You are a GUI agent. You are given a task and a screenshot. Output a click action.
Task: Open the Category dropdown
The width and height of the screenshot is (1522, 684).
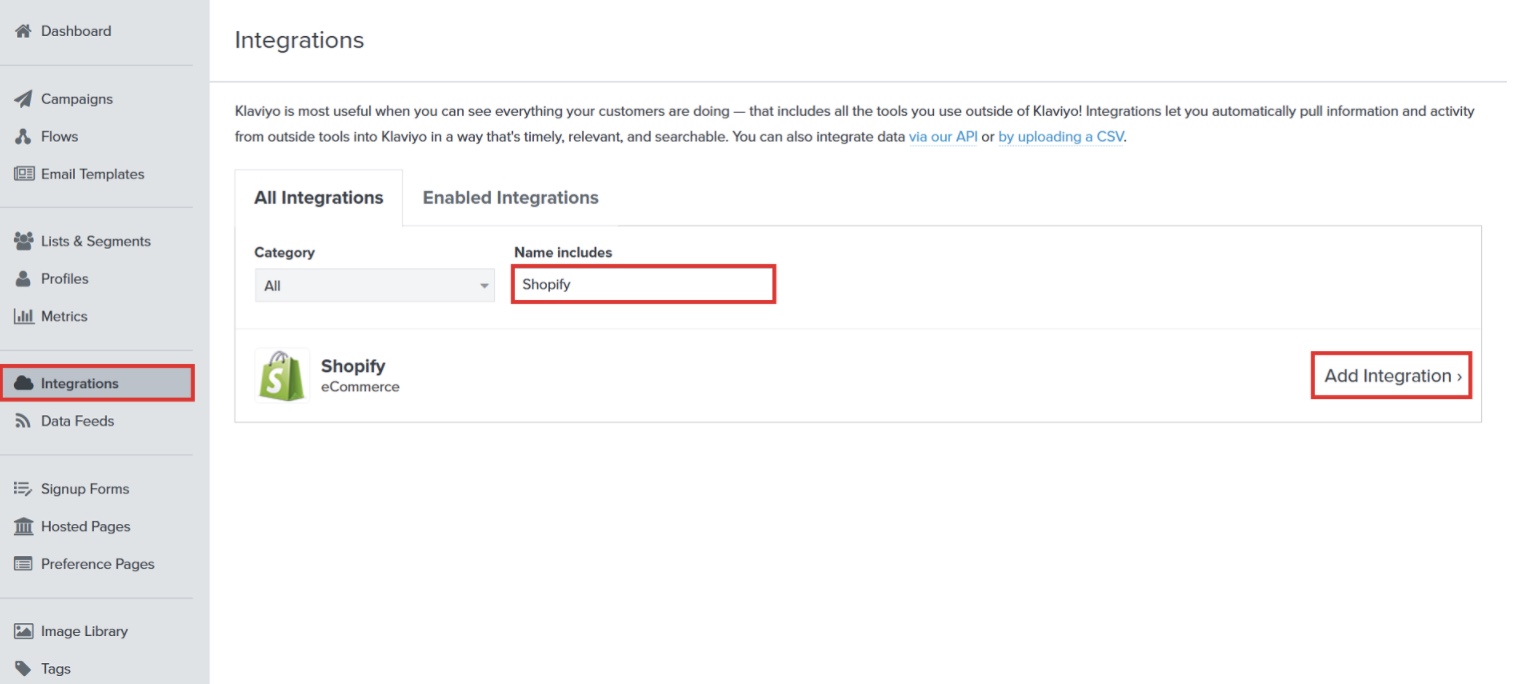[x=374, y=286]
